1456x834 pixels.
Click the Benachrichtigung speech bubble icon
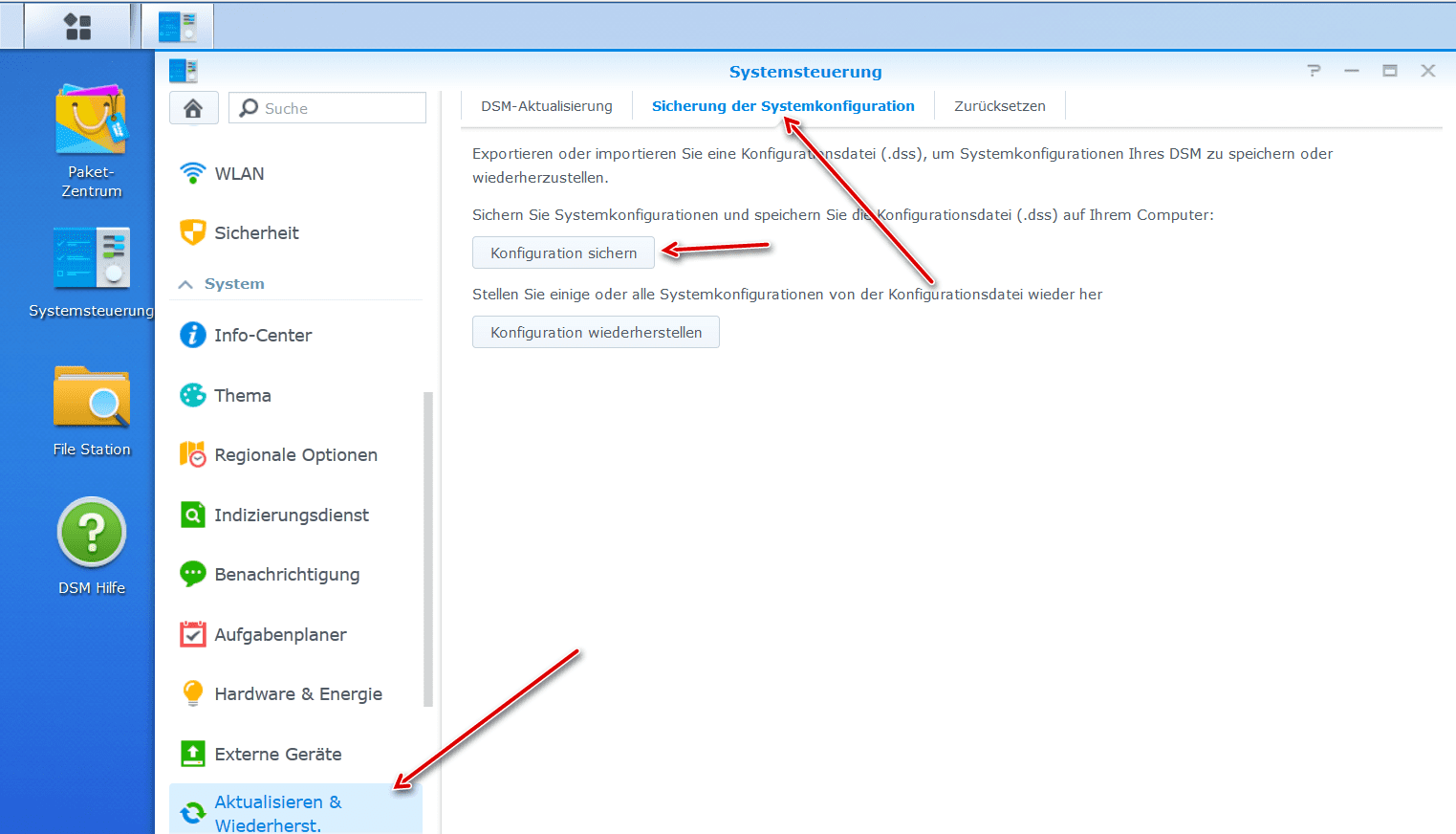[x=193, y=574]
